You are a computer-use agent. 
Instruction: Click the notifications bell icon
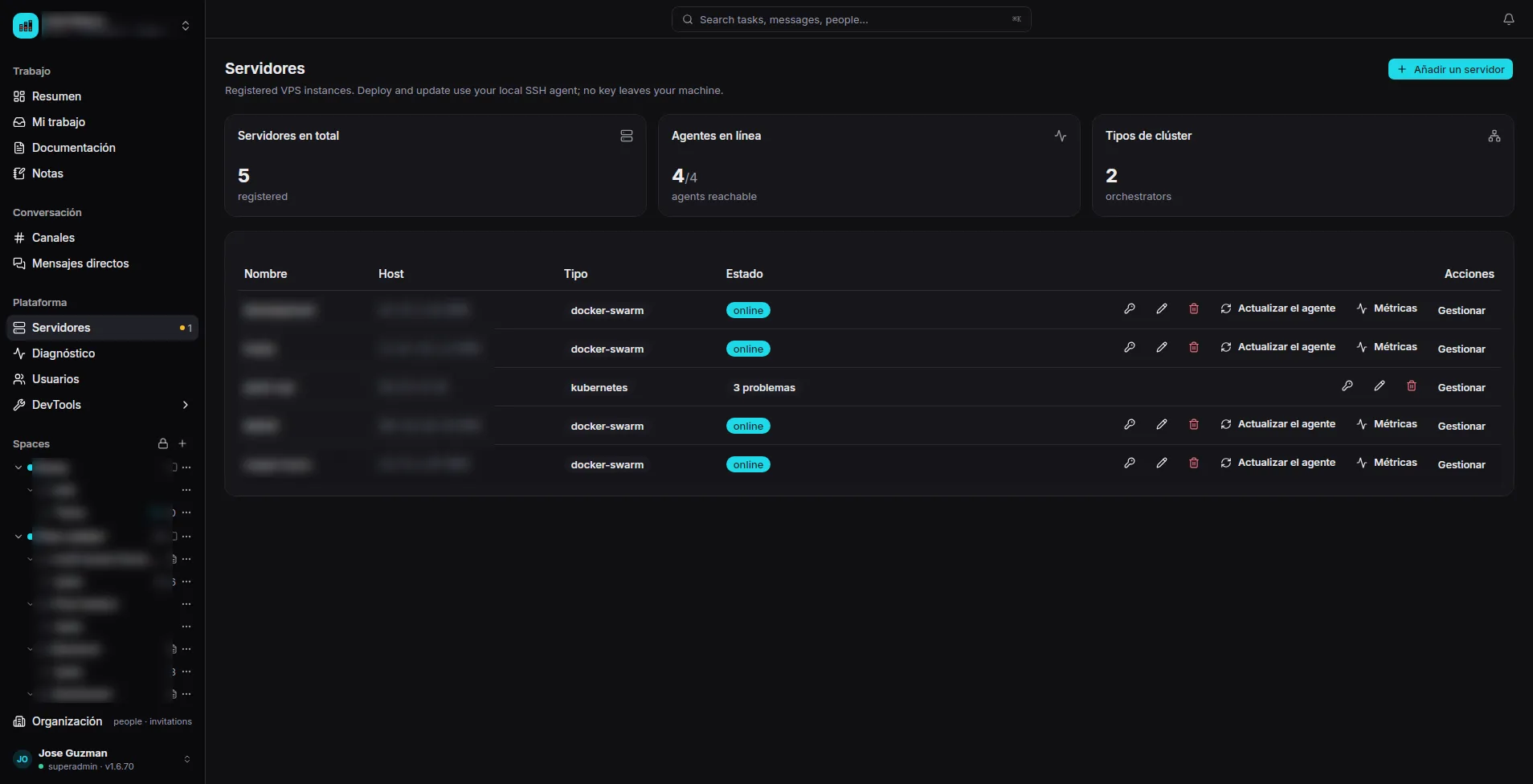[1509, 19]
